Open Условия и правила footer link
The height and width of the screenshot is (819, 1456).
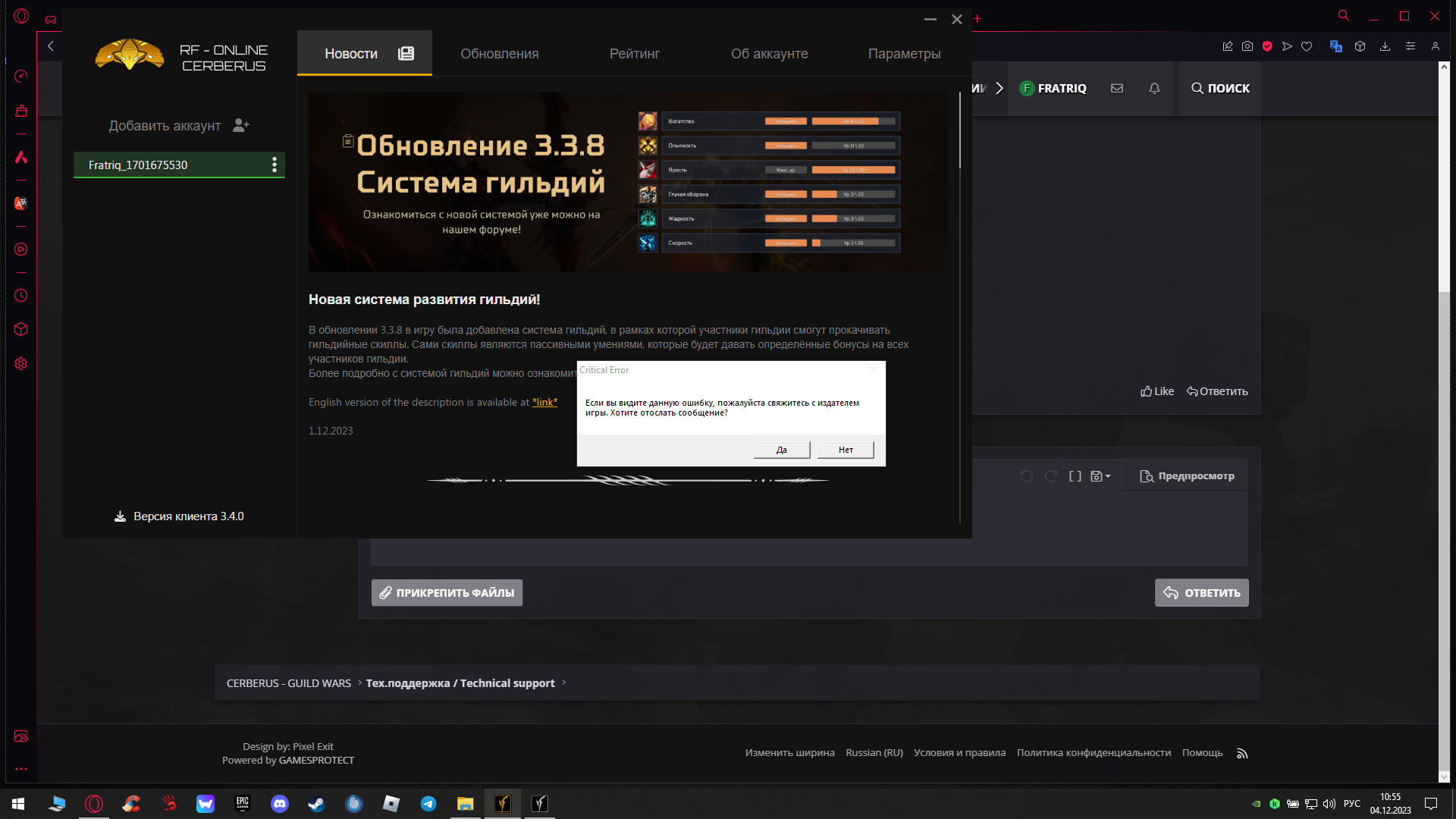[959, 753]
